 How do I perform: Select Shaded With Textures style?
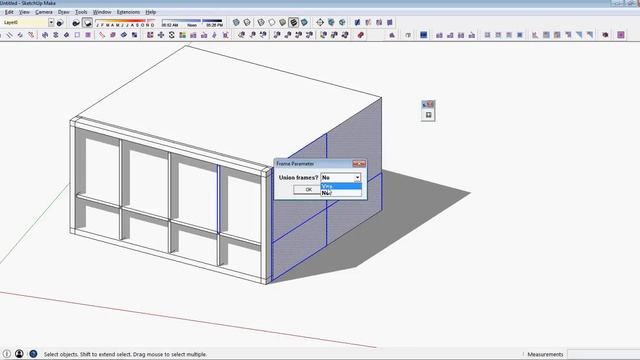293,22
